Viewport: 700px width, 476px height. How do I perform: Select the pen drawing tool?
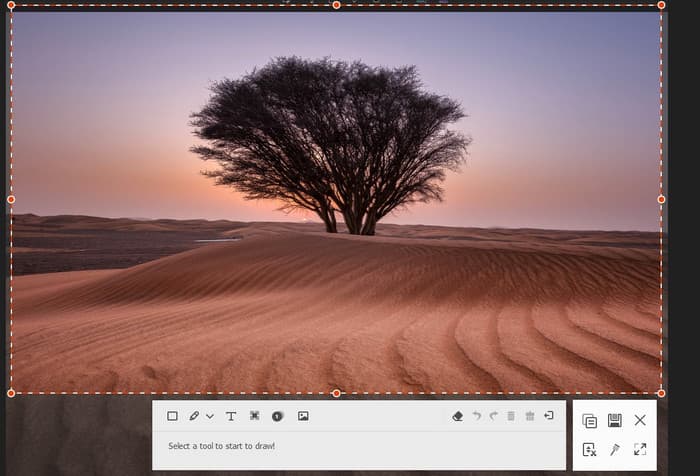(194, 416)
